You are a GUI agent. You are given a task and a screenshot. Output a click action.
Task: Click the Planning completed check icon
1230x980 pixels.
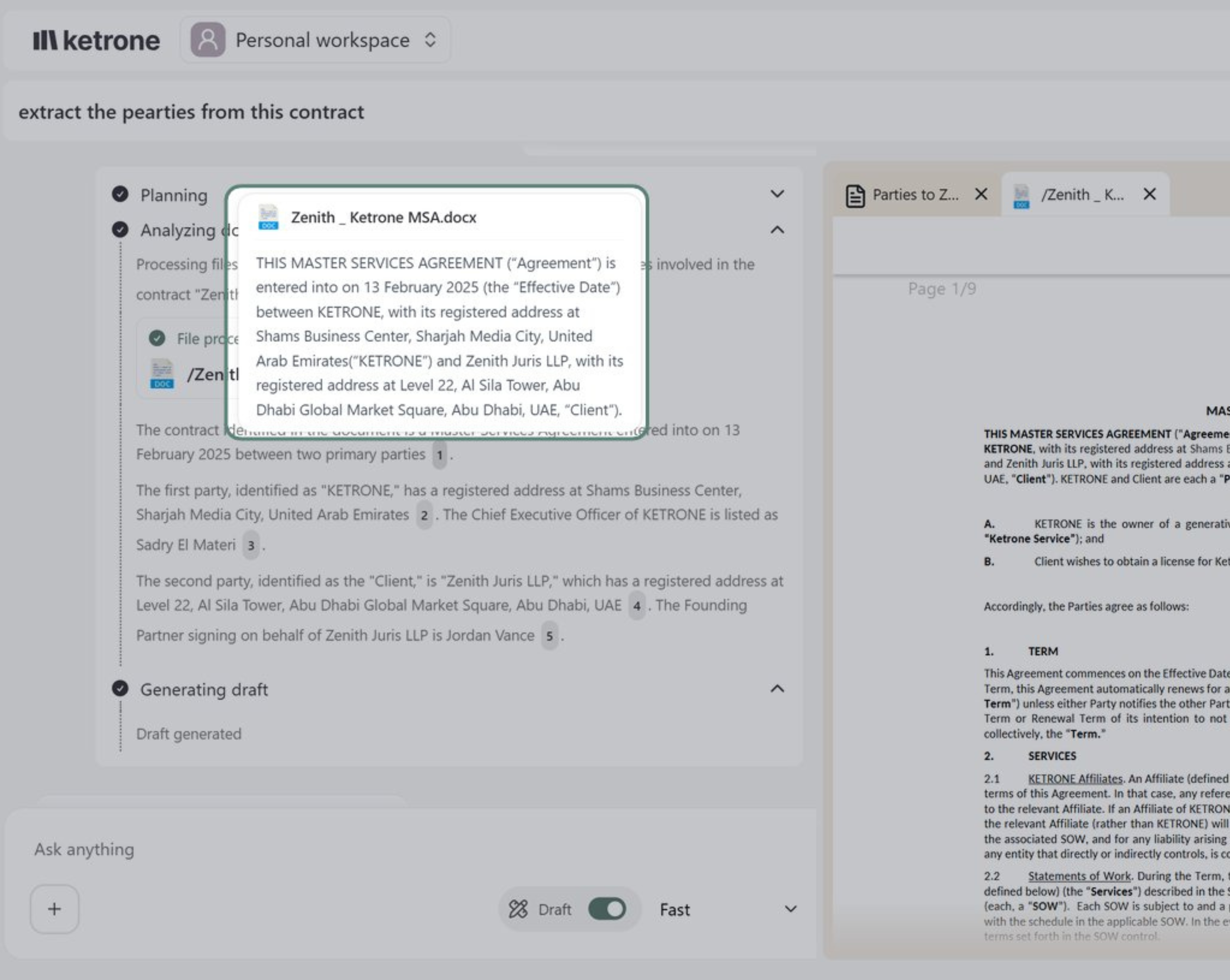pos(120,194)
